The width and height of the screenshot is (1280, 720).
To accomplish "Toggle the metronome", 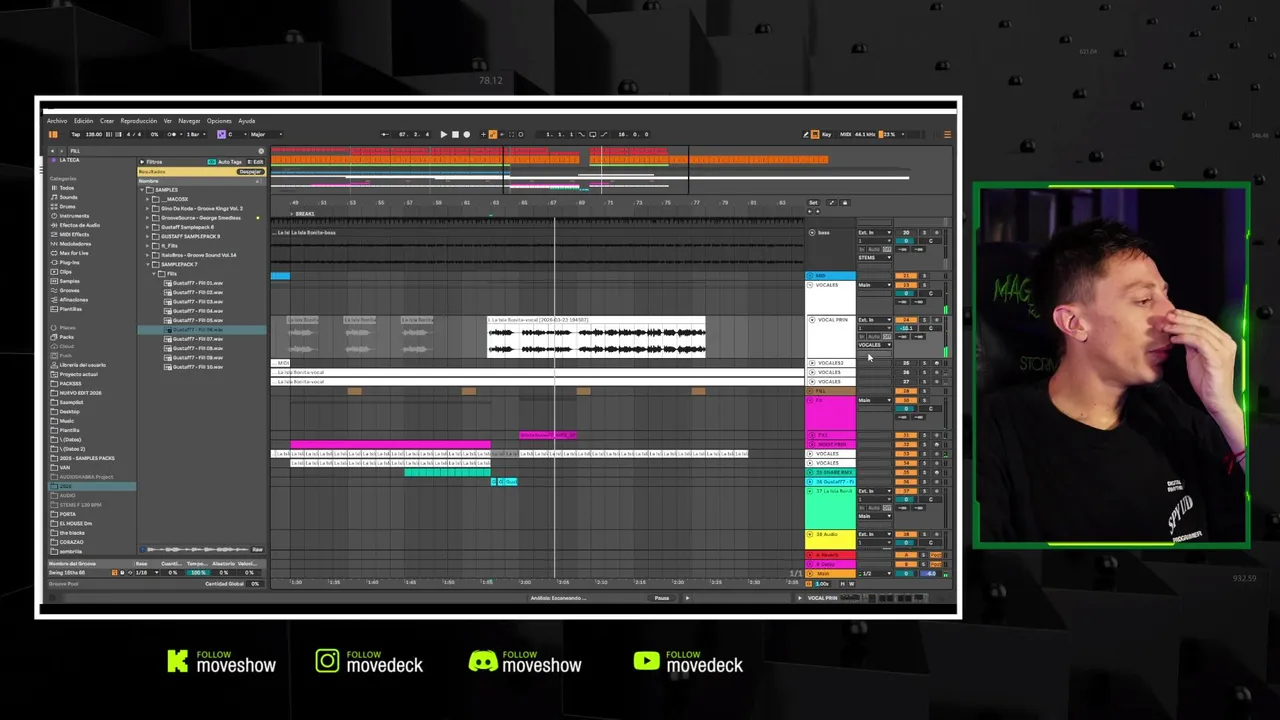I will pos(172,134).
